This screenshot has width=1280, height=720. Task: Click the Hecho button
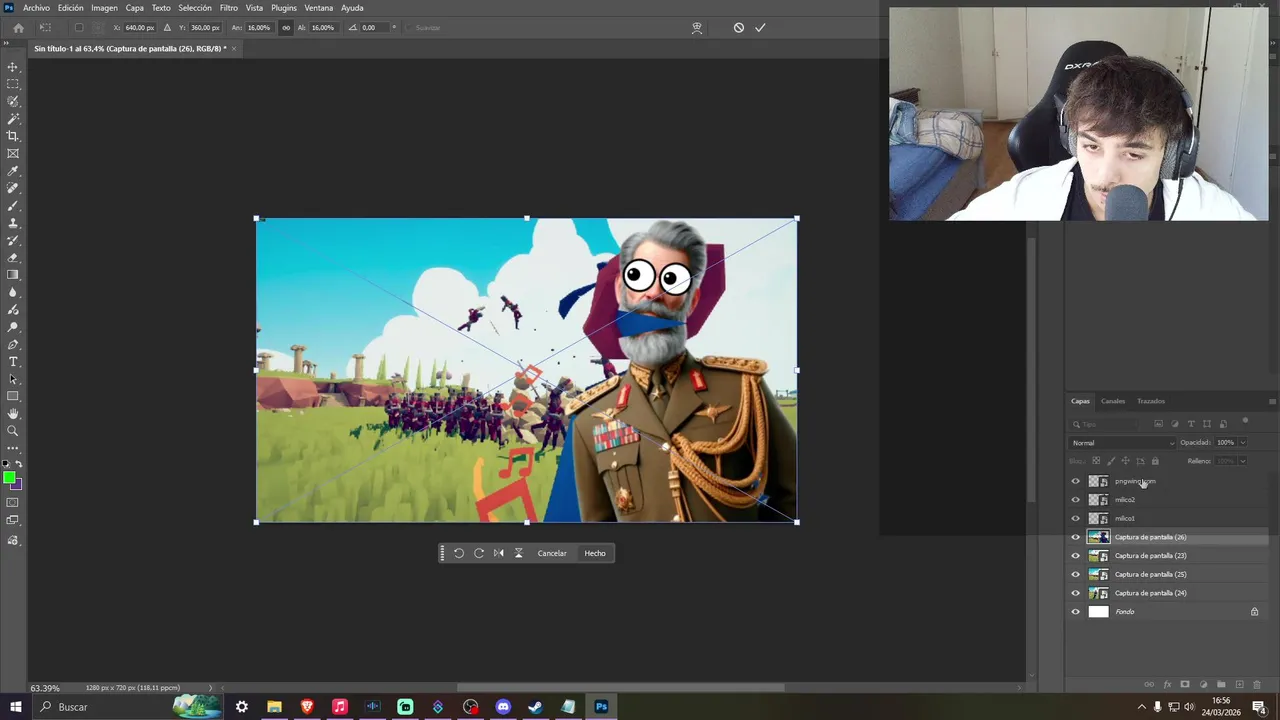pyautogui.click(x=595, y=553)
